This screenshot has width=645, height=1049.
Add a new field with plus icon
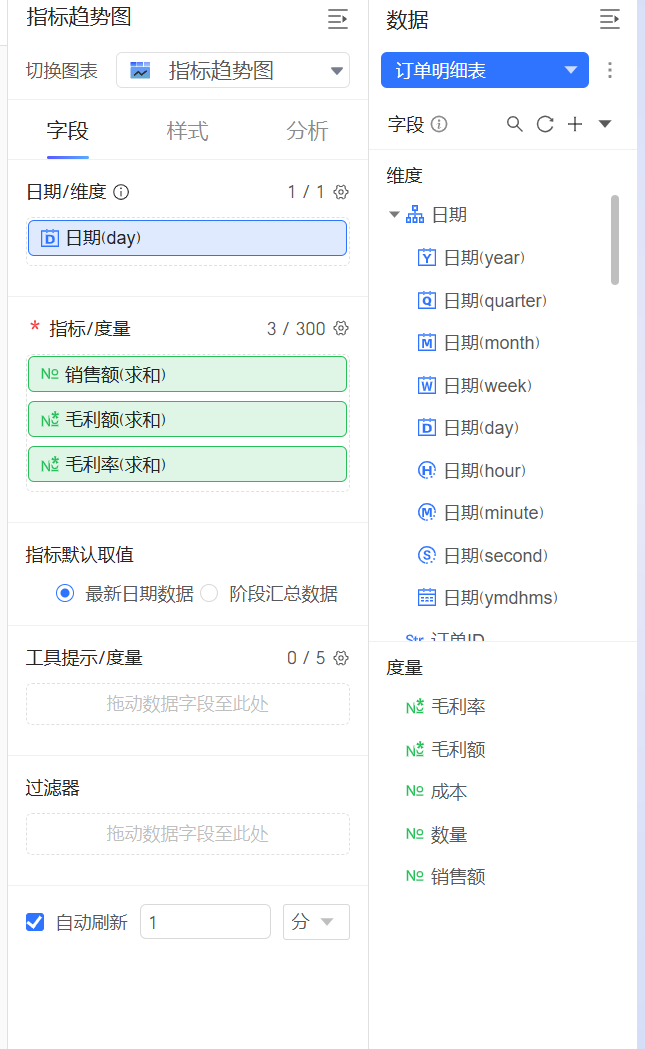pos(575,124)
